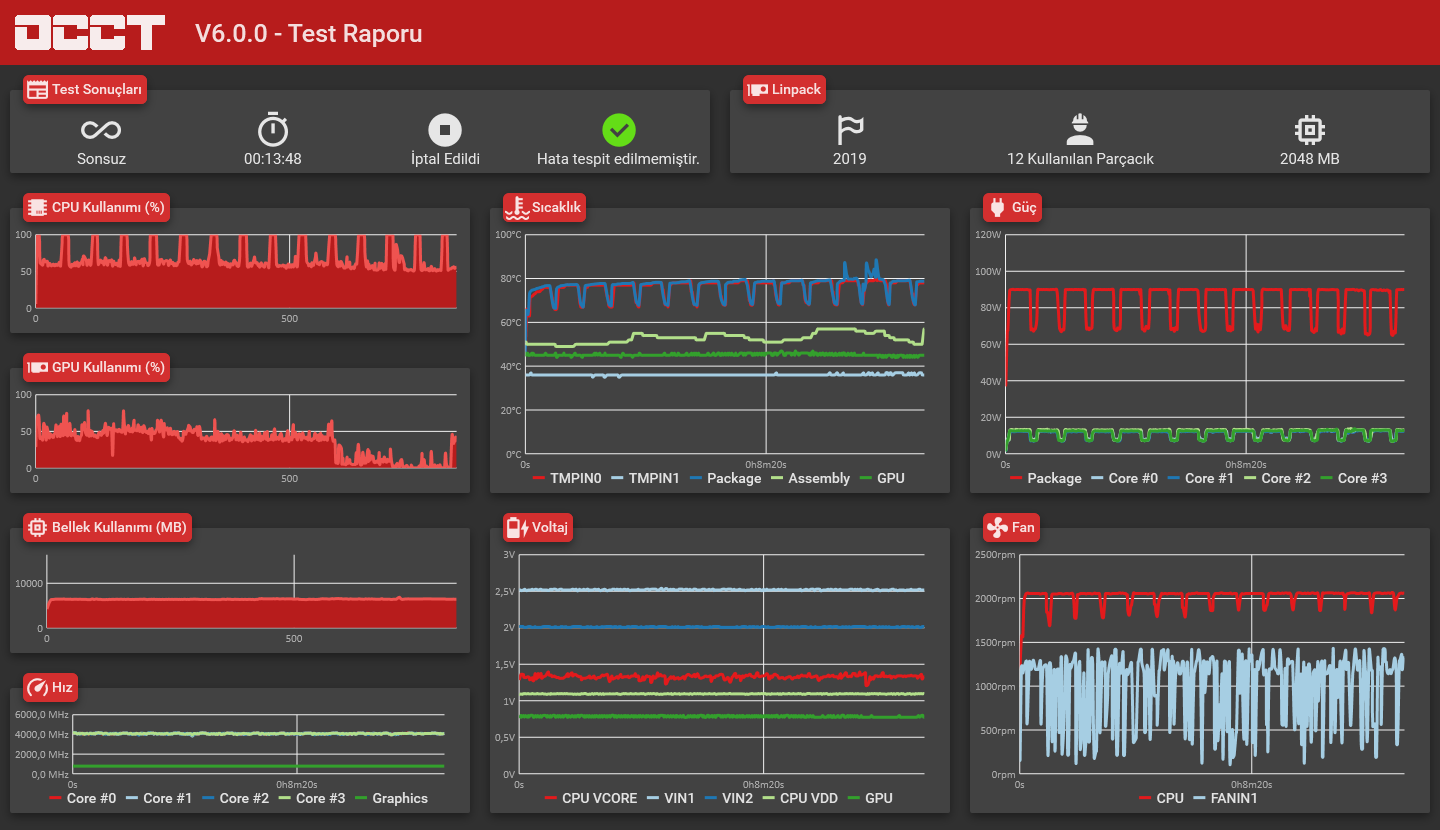Click the 00:13:48 duration value

tap(273, 159)
